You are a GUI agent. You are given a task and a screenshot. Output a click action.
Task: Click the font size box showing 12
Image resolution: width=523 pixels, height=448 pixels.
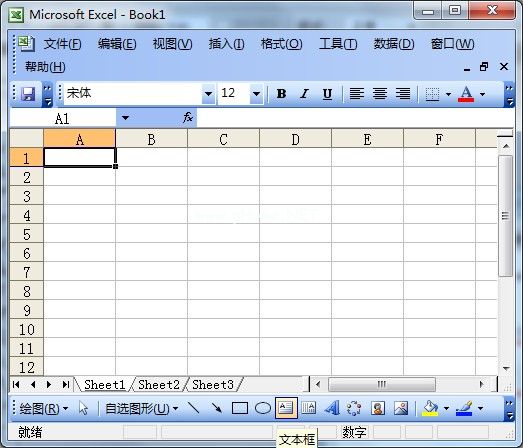[x=234, y=93]
